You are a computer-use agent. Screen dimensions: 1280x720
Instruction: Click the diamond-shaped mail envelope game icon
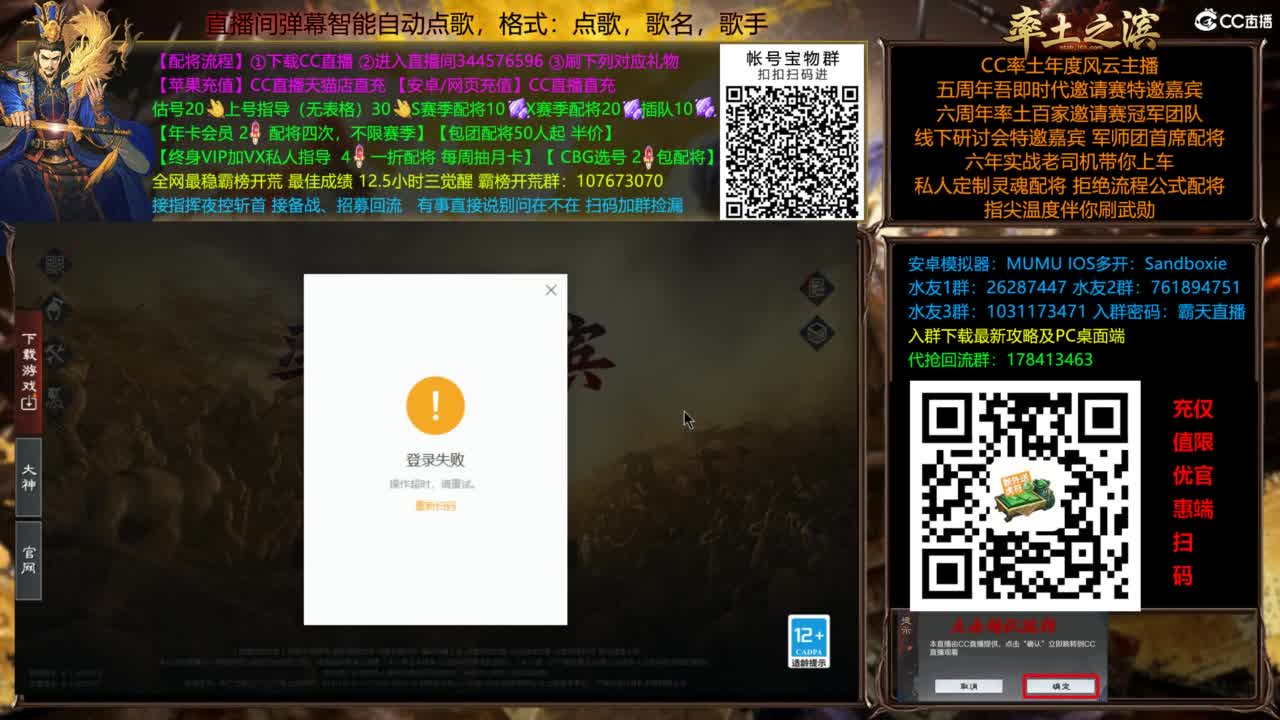[816, 332]
